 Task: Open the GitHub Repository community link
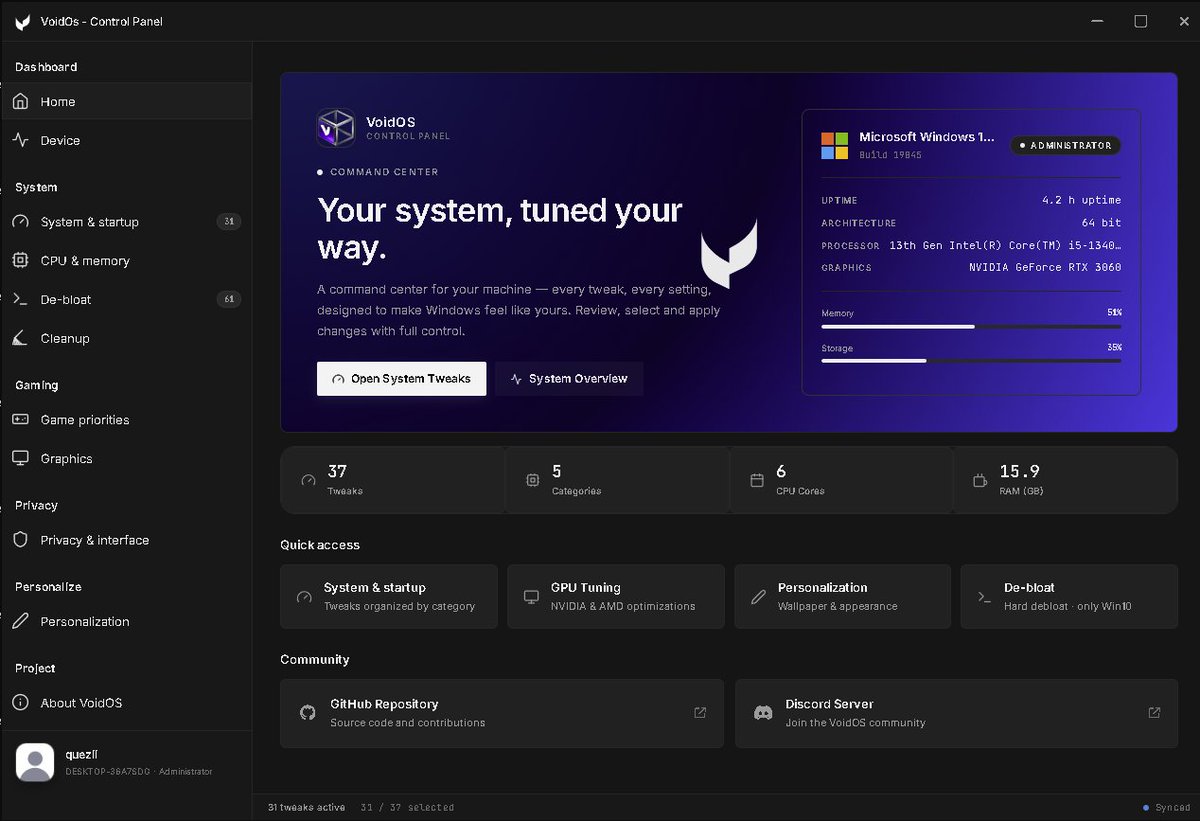[502, 713]
